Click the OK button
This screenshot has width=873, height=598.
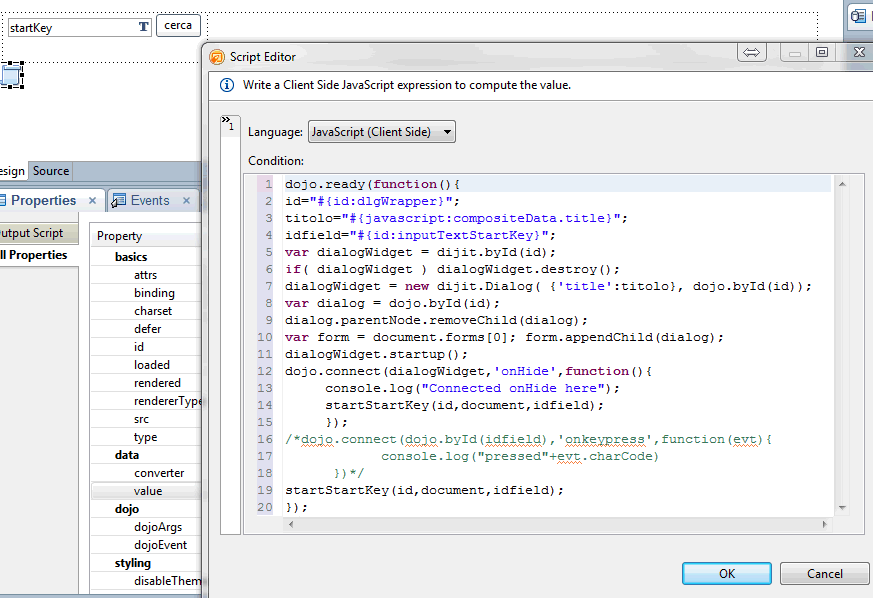tap(727, 574)
